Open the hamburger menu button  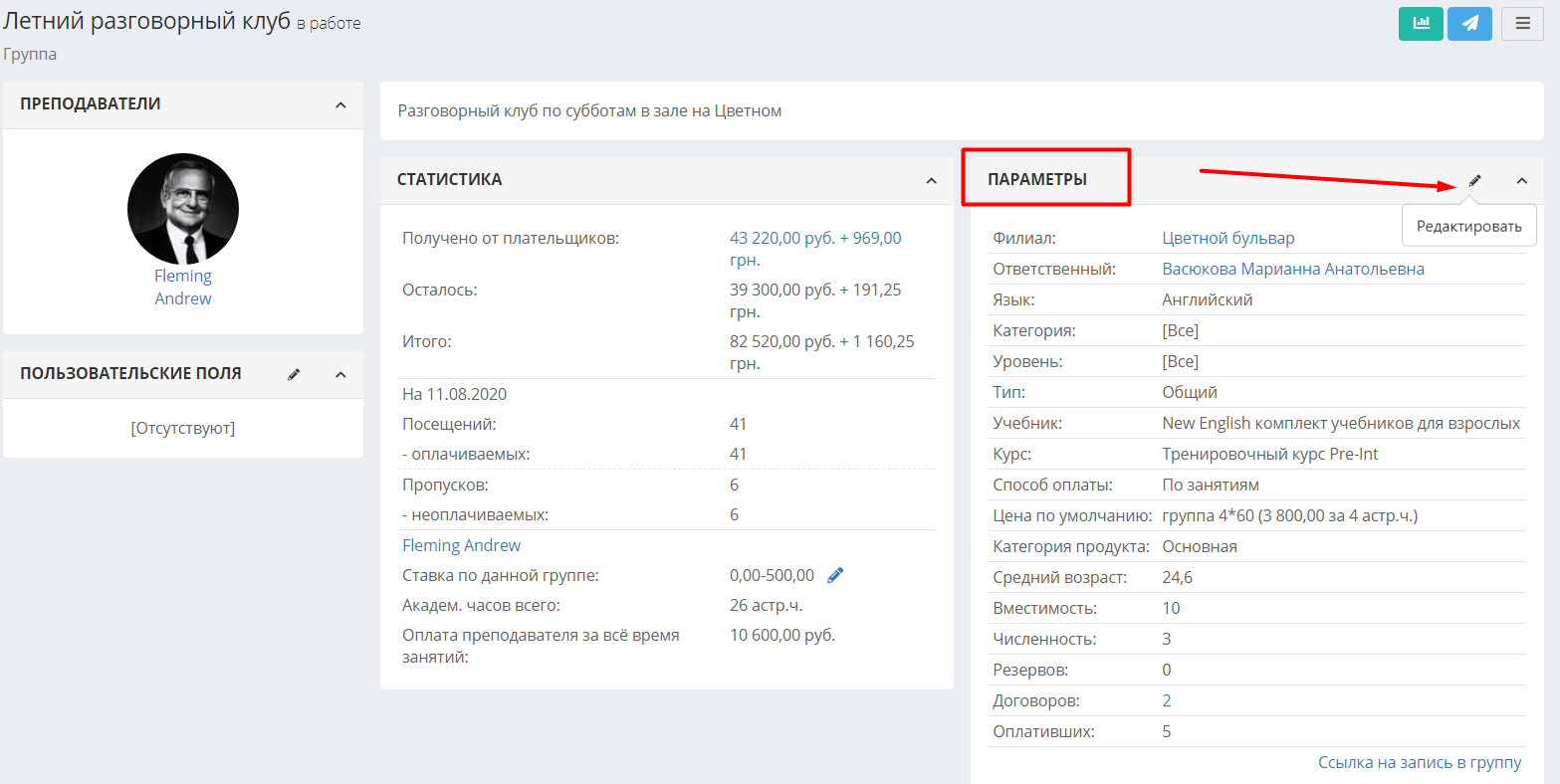pos(1522,24)
